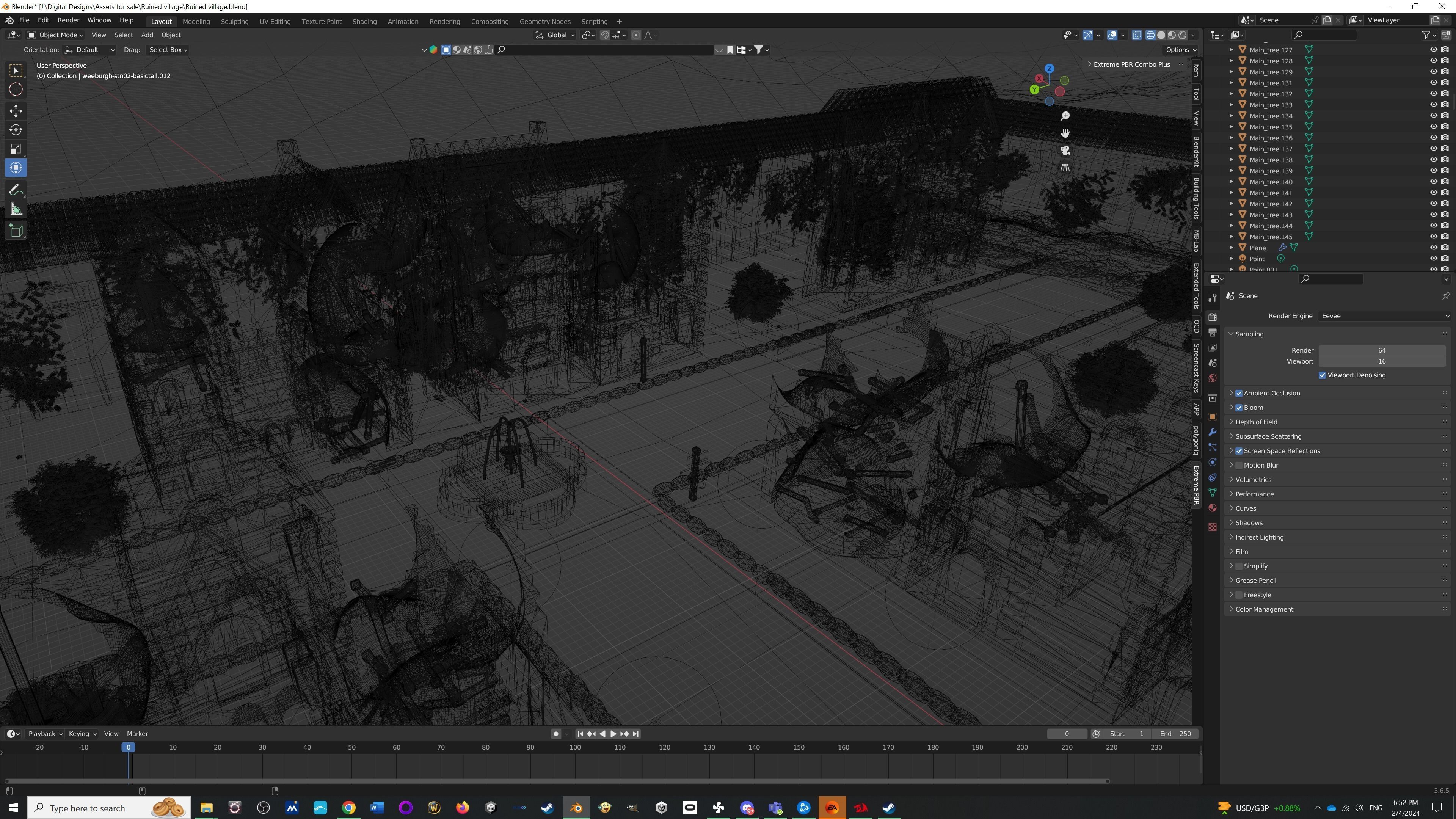Screen dimensions: 1456x819
Task: Open the Building Tools sidebar tab
Action: coord(1197,198)
